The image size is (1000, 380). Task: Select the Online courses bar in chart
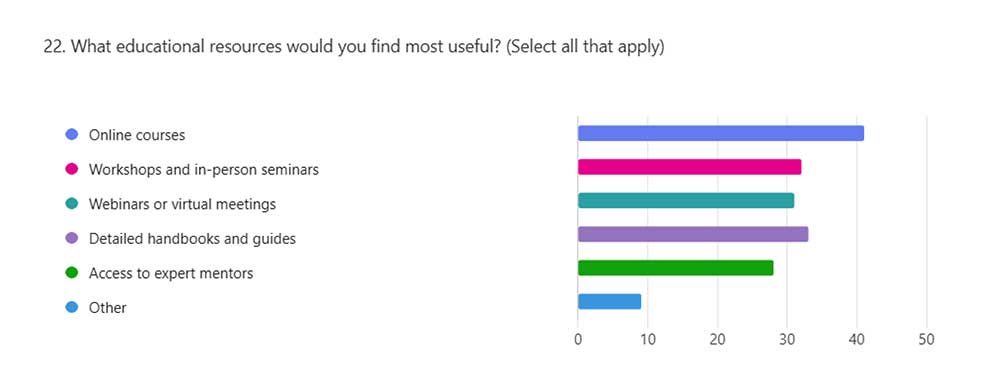721,133
